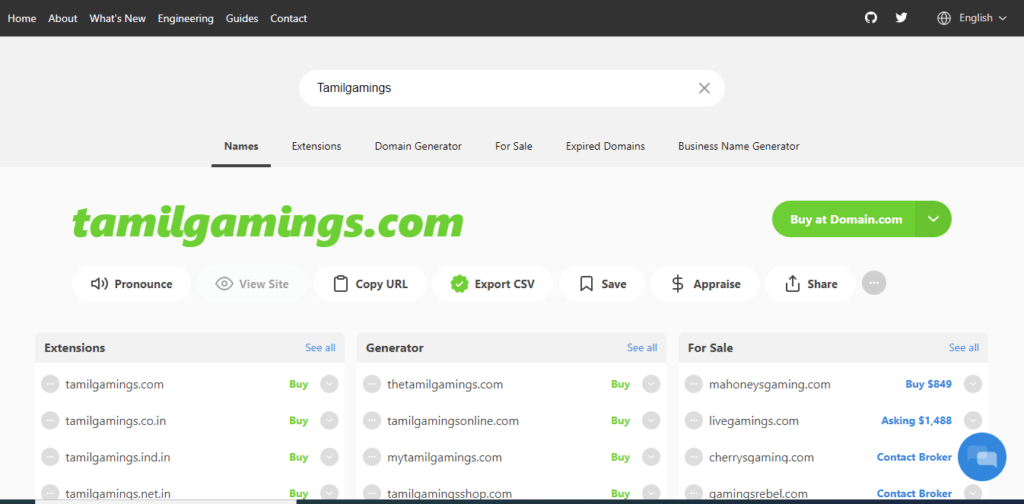Click Buy for thetamilgamings.com

coord(620,384)
